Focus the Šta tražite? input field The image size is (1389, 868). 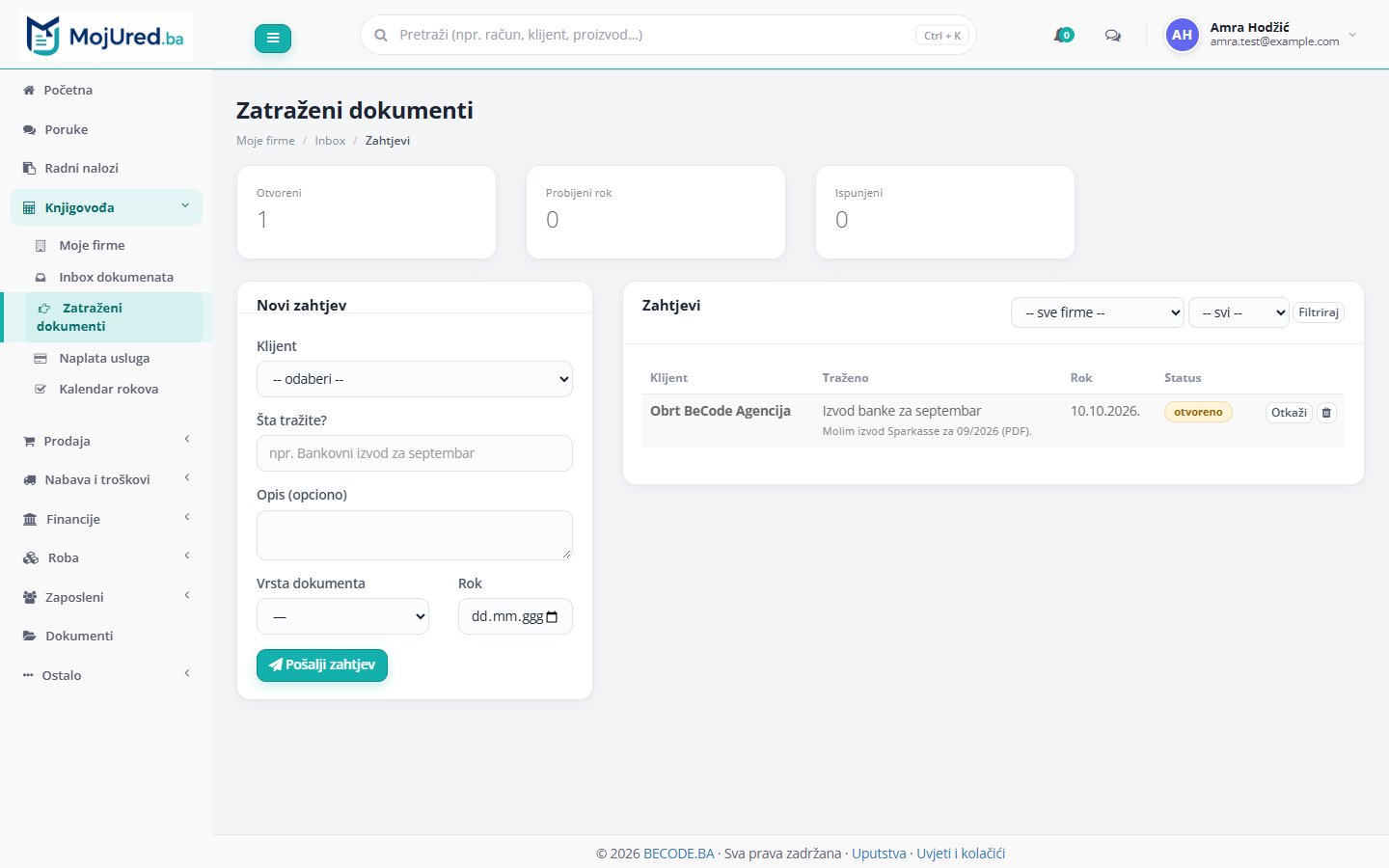pyautogui.click(x=415, y=453)
